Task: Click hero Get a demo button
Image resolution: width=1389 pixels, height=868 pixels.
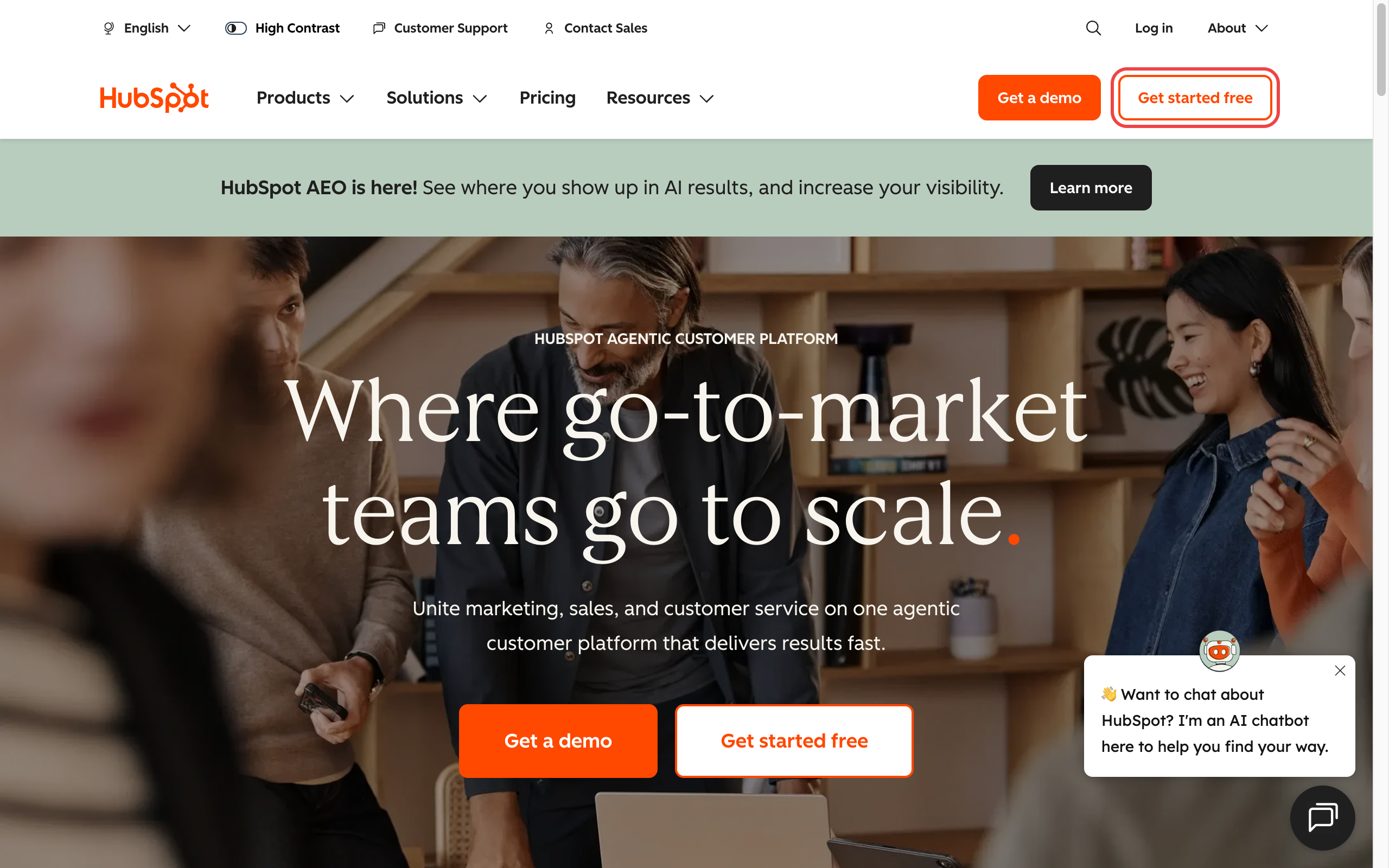Action: [x=558, y=741]
